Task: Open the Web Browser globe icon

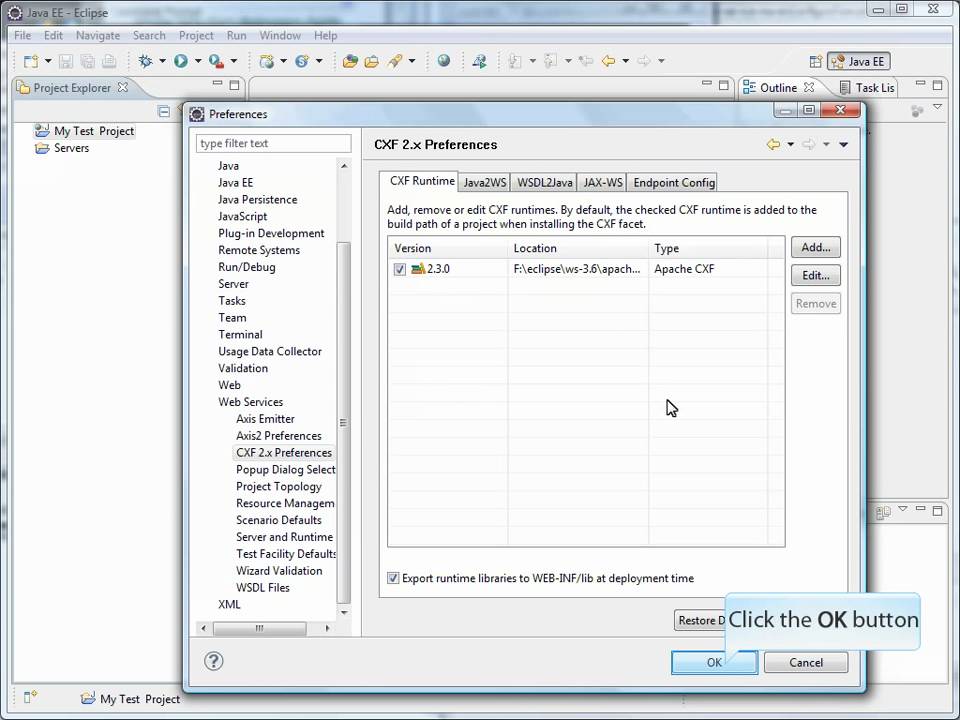Action: 444,61
